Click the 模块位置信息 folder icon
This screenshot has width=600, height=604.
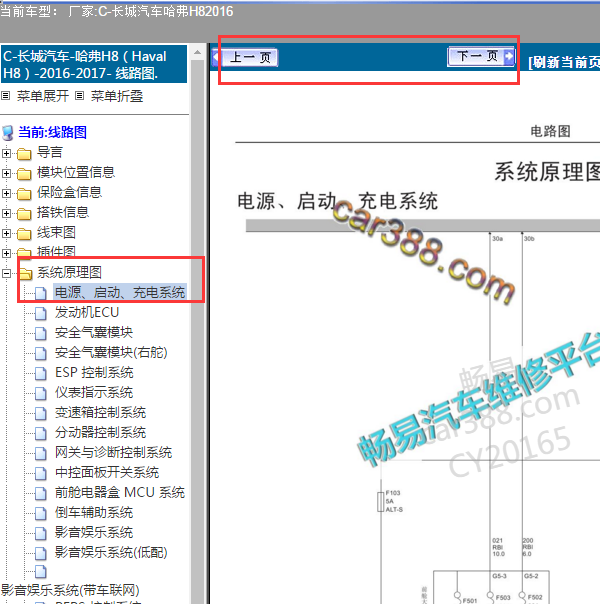point(24,174)
